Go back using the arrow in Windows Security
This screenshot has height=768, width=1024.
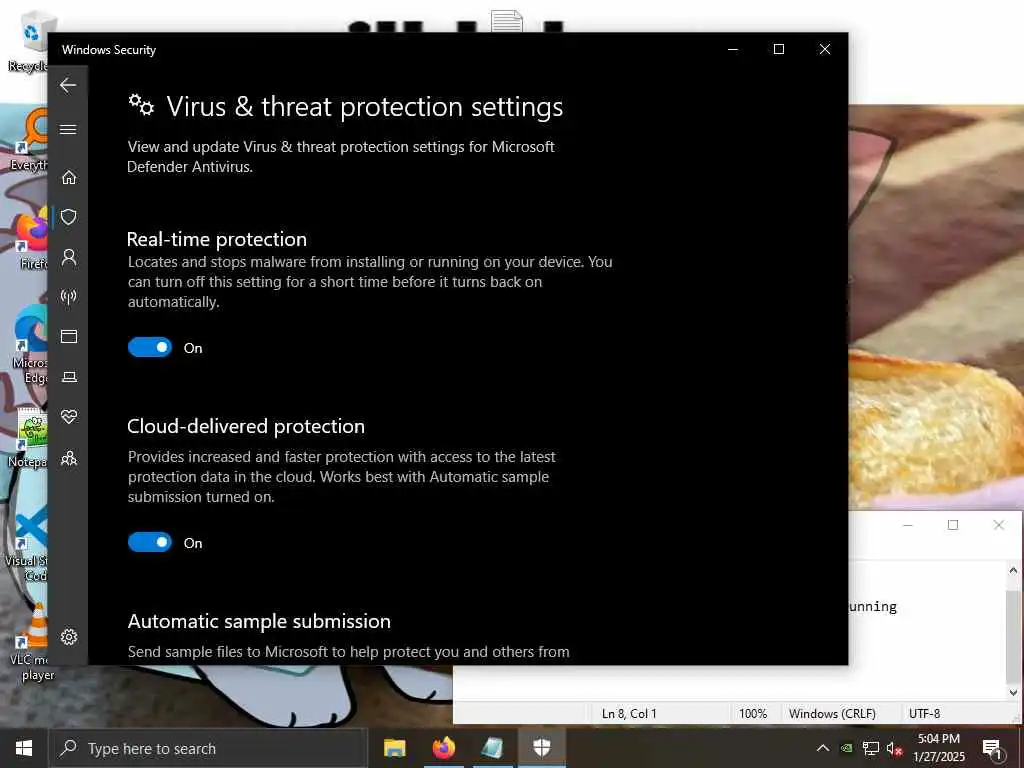pyautogui.click(x=68, y=85)
